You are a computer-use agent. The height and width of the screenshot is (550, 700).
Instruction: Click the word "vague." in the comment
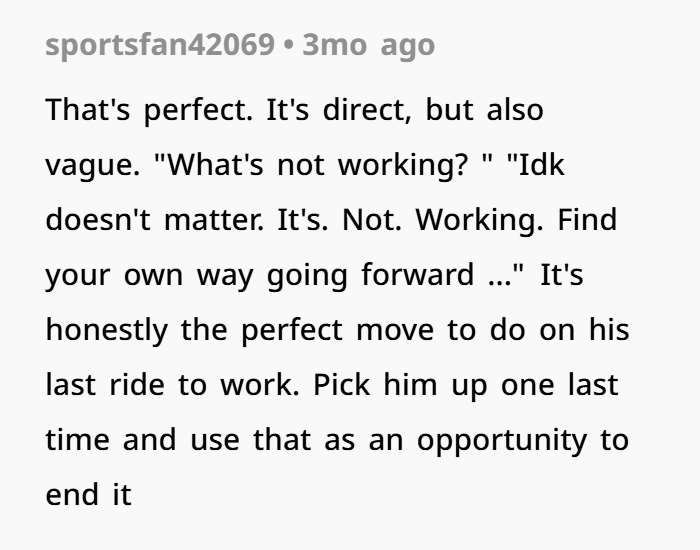click(93, 165)
